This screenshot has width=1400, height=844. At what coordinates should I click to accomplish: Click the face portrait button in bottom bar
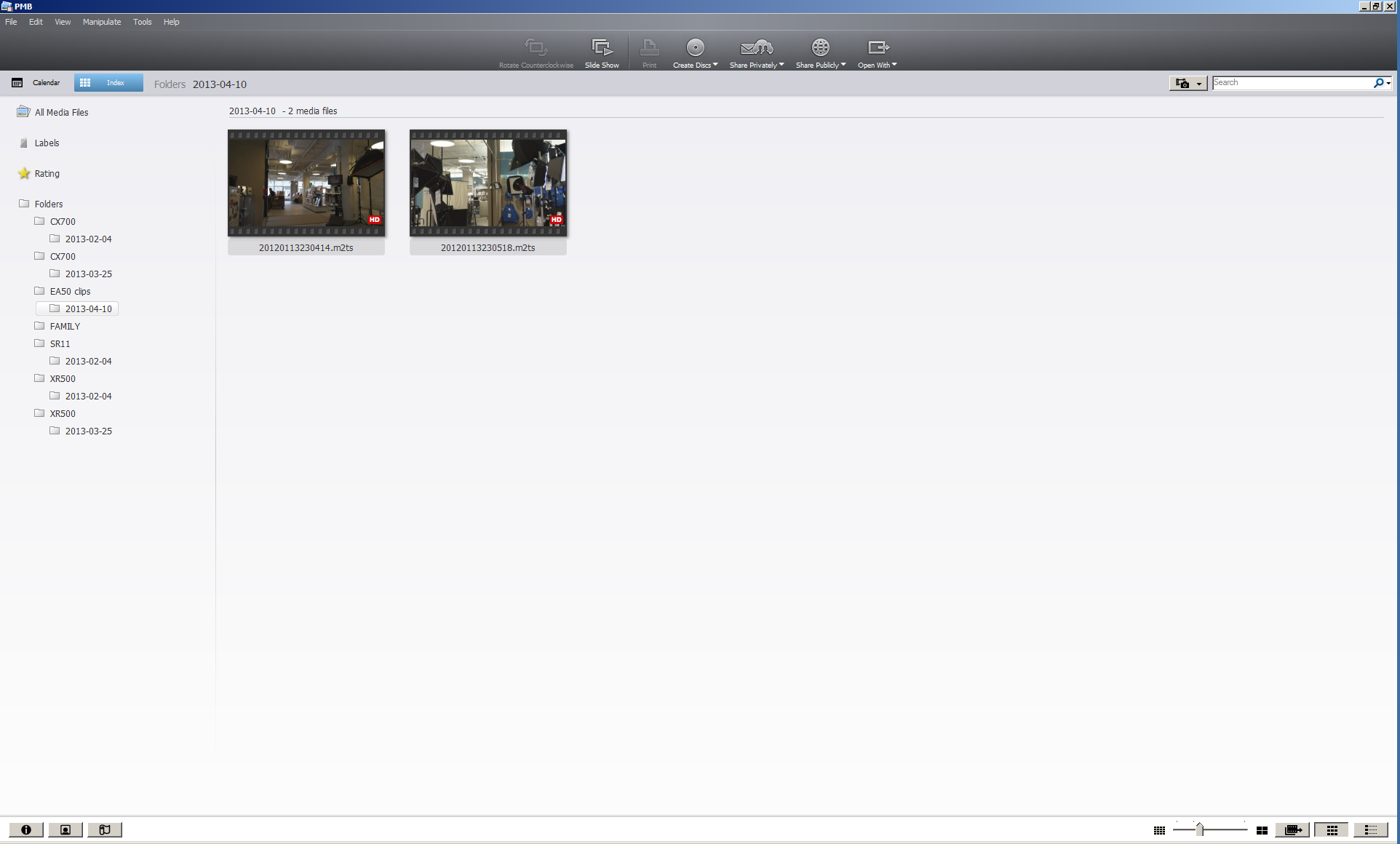click(x=65, y=829)
